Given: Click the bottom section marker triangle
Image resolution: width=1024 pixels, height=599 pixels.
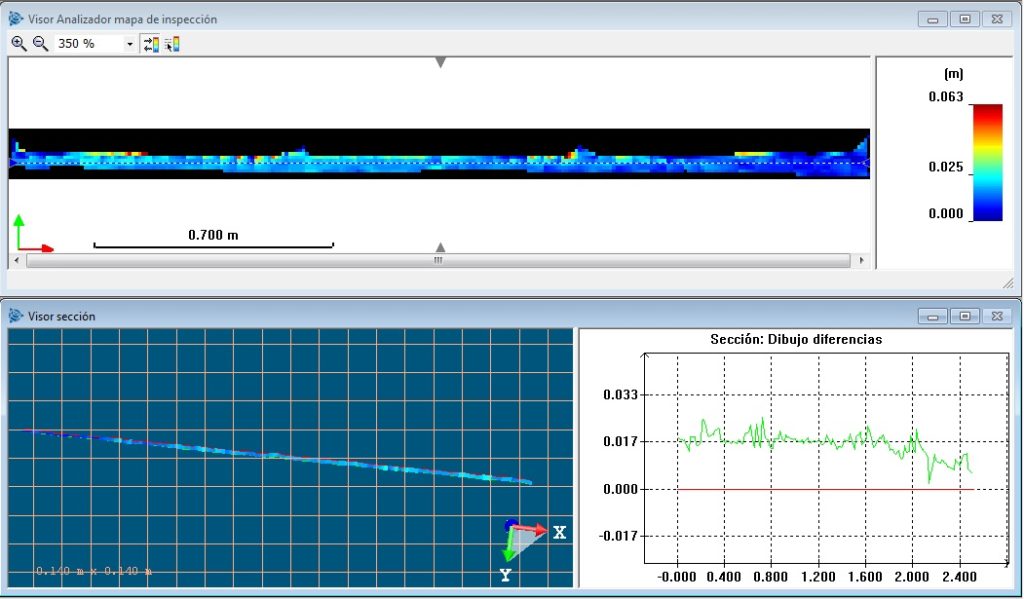Looking at the screenshot, I should [x=440, y=247].
